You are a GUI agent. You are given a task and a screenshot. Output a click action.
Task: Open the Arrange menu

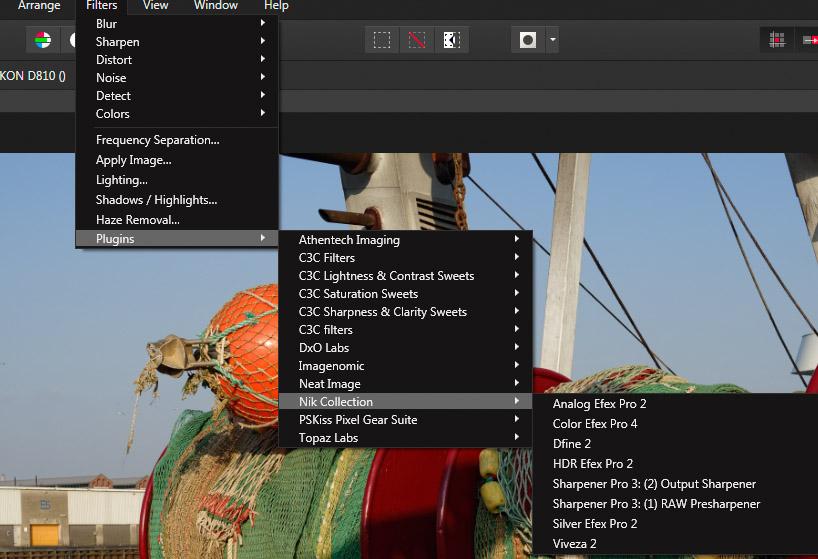39,6
